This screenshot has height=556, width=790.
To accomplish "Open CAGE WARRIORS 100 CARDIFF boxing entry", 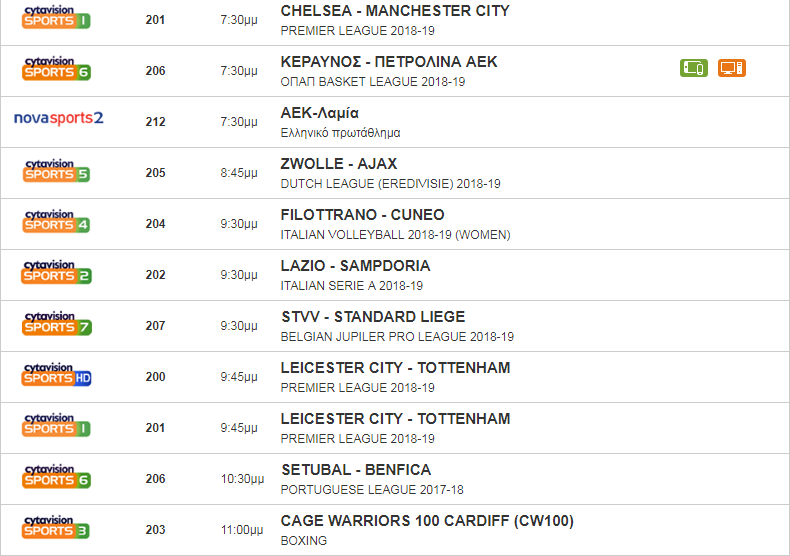I will coord(427,521).
